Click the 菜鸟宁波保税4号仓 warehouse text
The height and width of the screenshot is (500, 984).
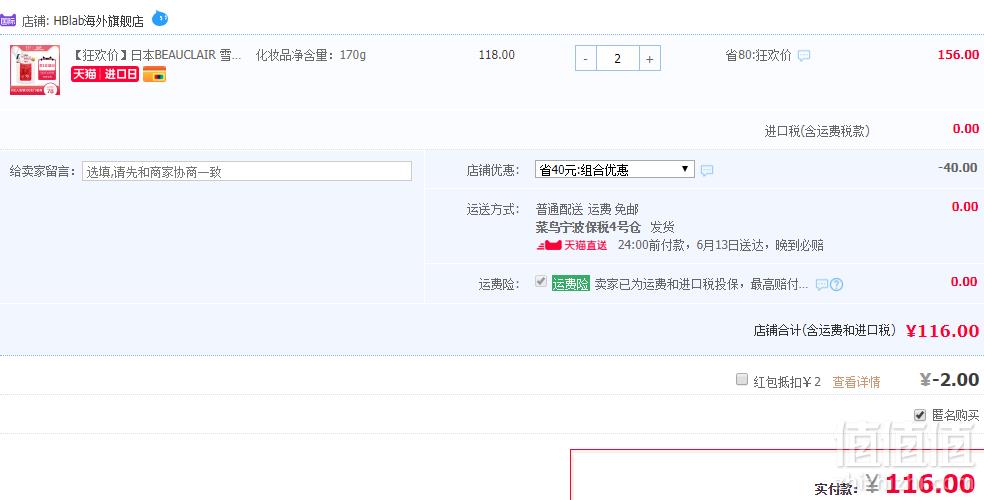click(588, 227)
